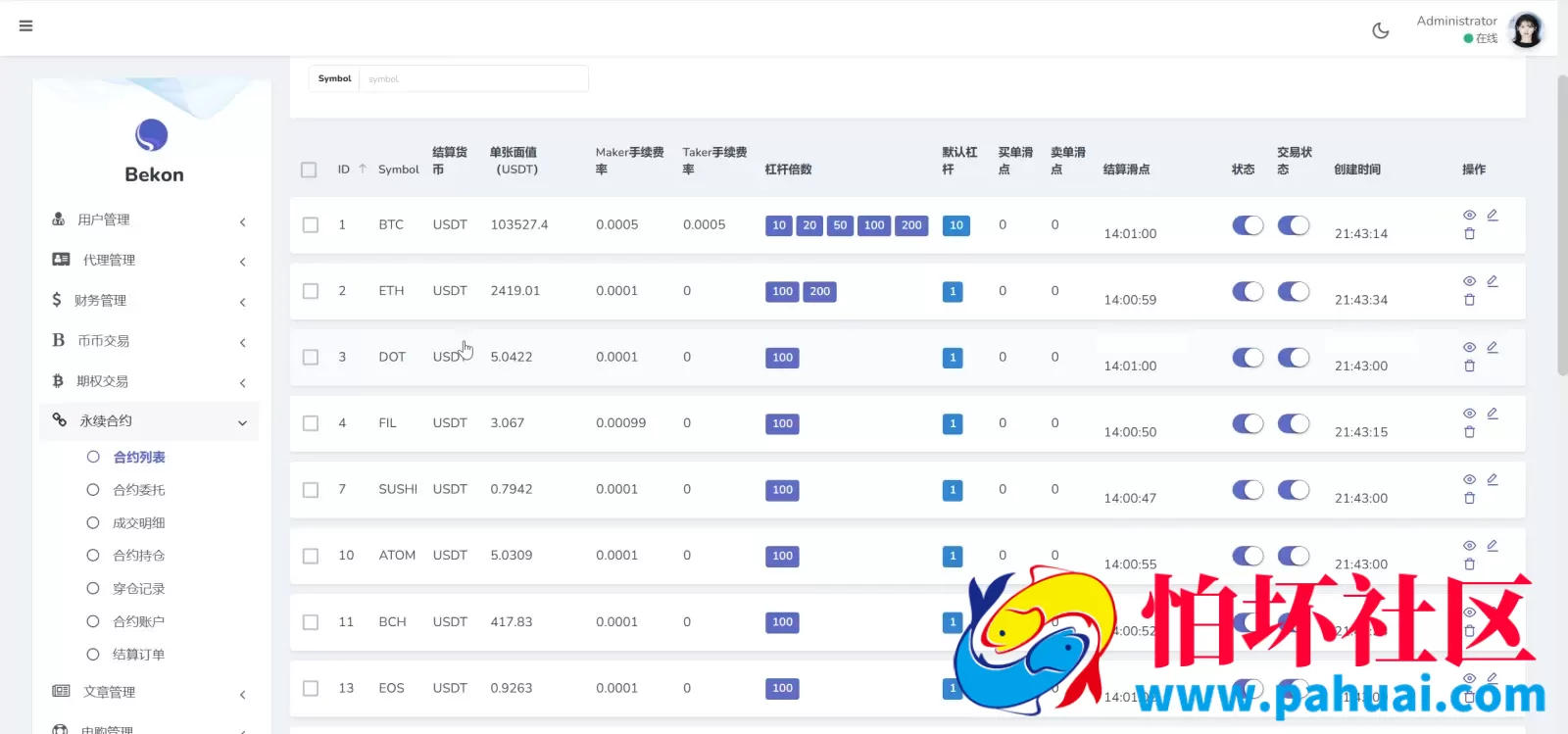
Task: Edit the FIL contract row
Action: (x=1493, y=414)
